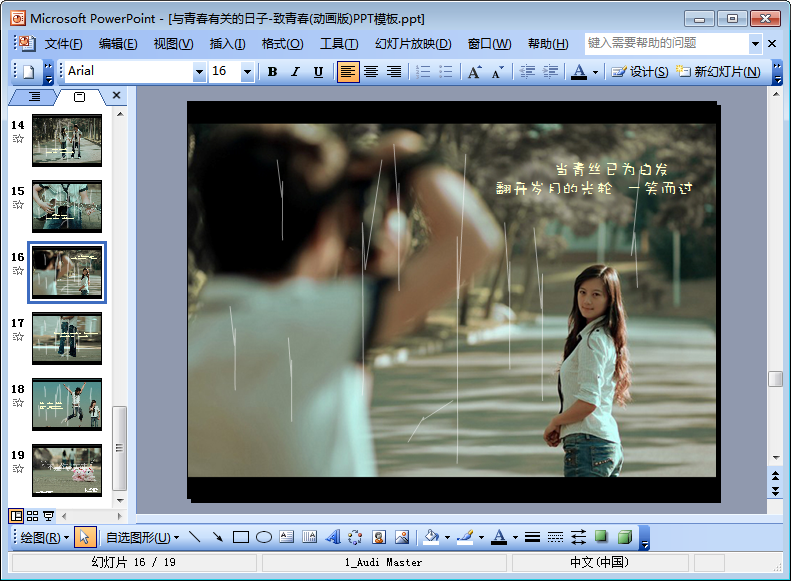
Task: Open the fill color bucket swatch
Action: tap(431, 537)
